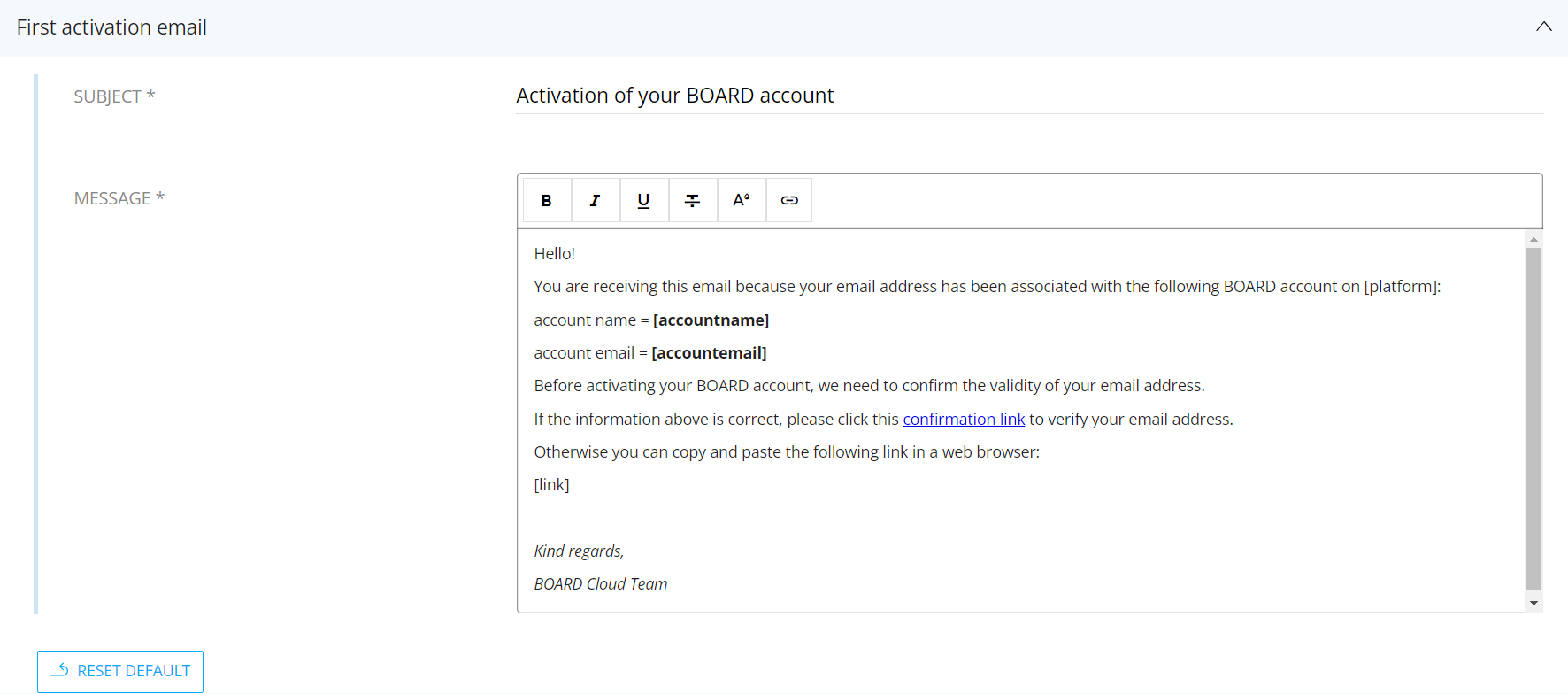
Task: Click the [accountname] placeholder in message
Action: [x=711, y=320]
